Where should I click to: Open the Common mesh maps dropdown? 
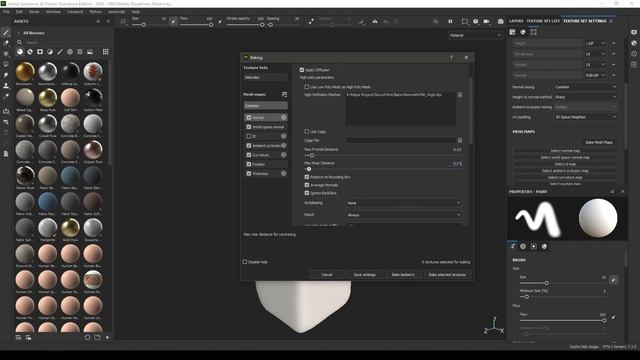coord(266,106)
